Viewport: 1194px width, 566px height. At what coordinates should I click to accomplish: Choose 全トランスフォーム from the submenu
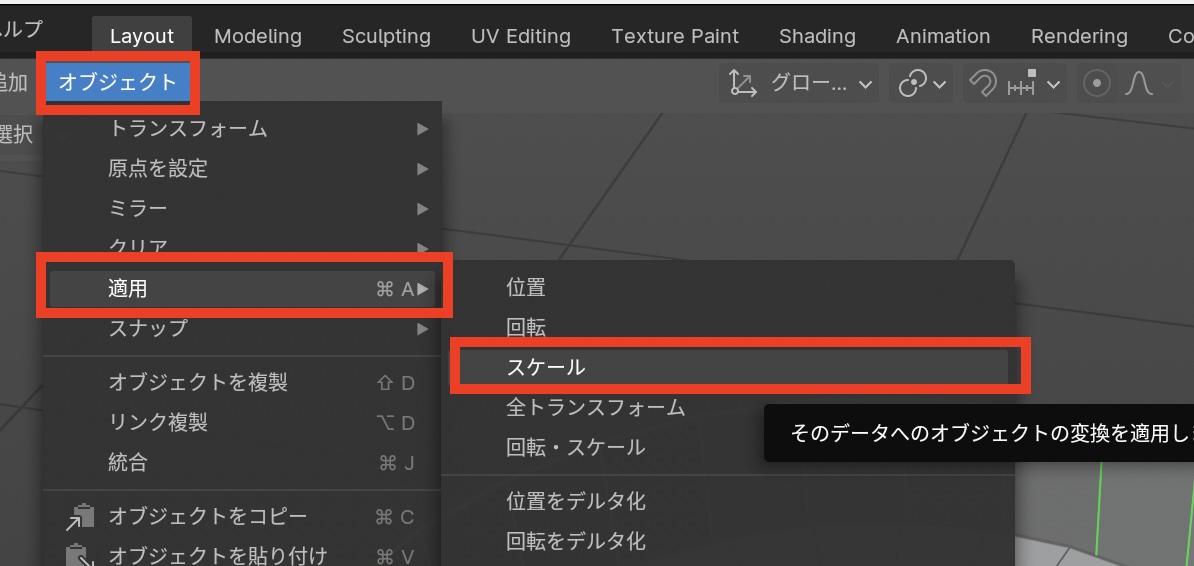595,407
